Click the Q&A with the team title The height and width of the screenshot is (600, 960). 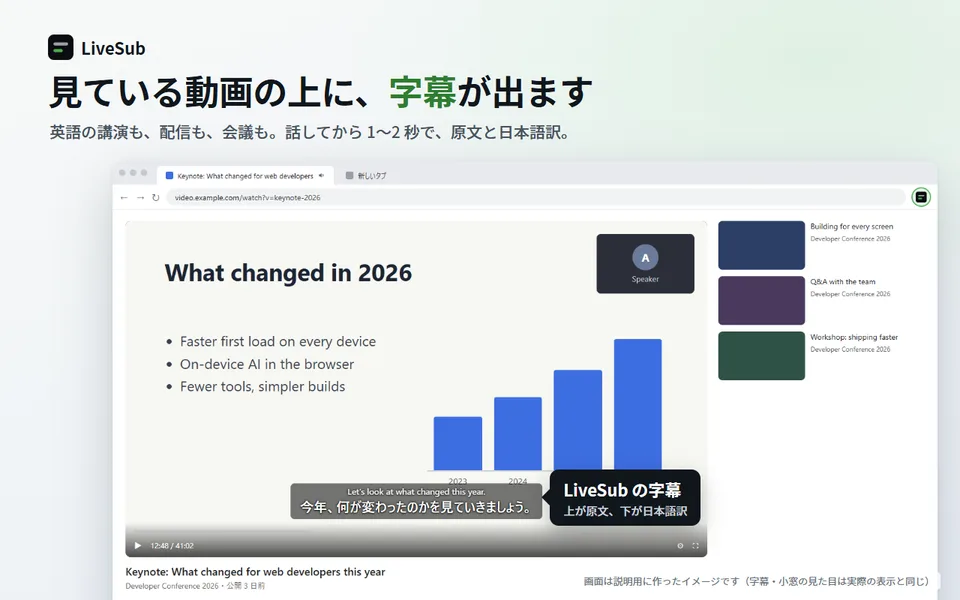[842, 282]
